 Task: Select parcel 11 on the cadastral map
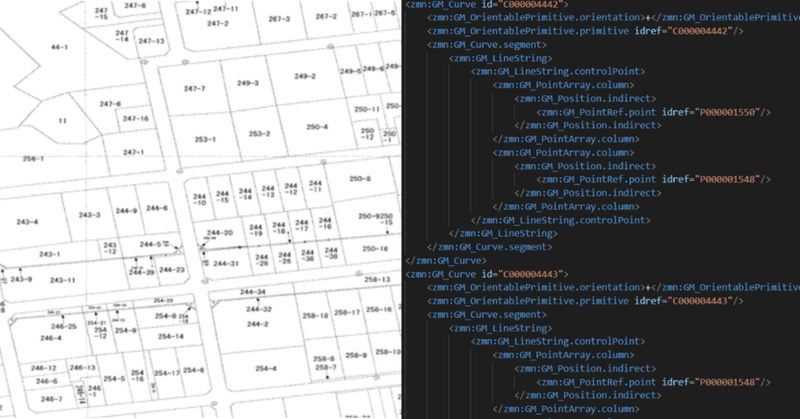pyautogui.click(x=62, y=121)
